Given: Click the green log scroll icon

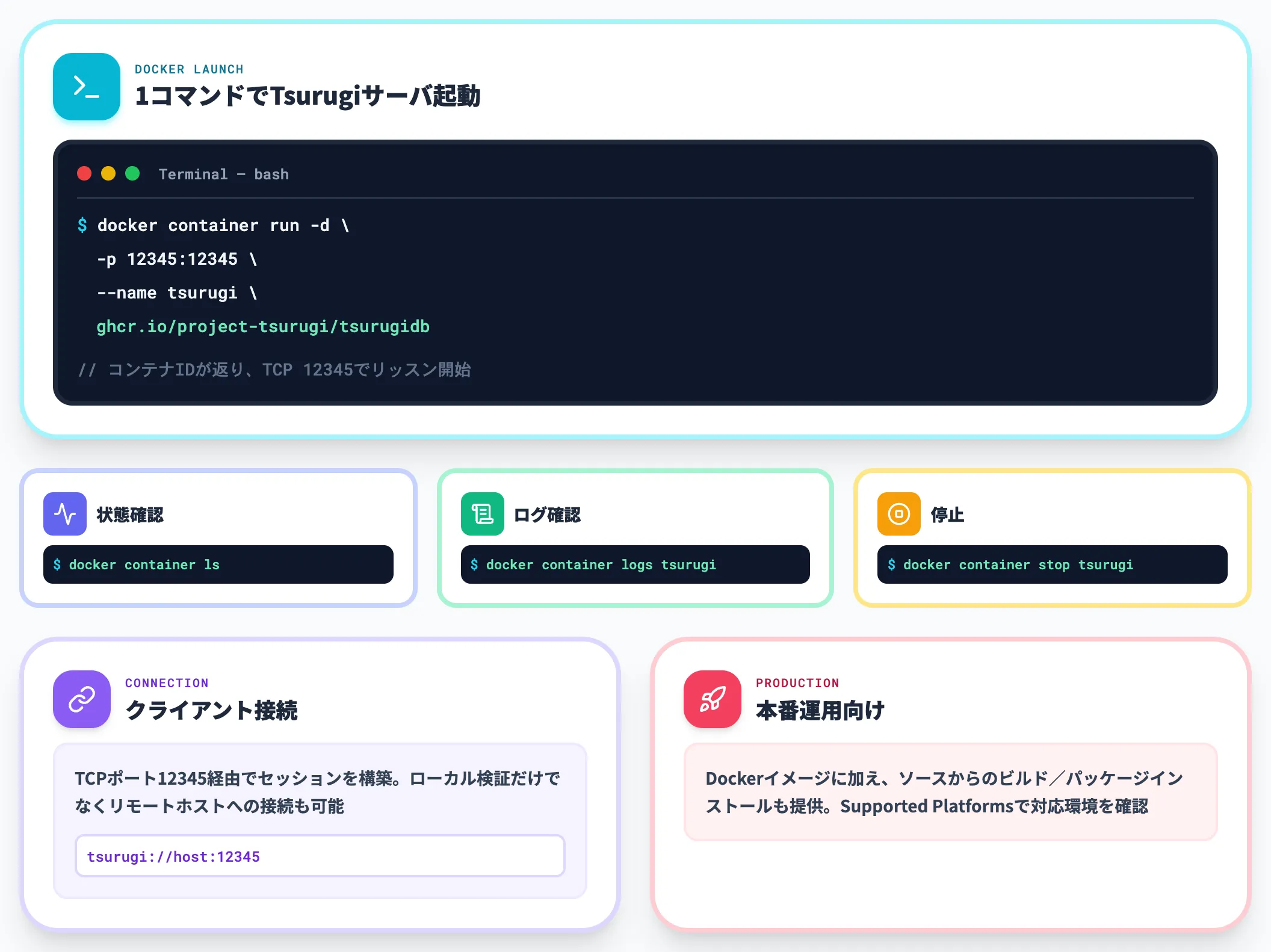Looking at the screenshot, I should click(483, 514).
